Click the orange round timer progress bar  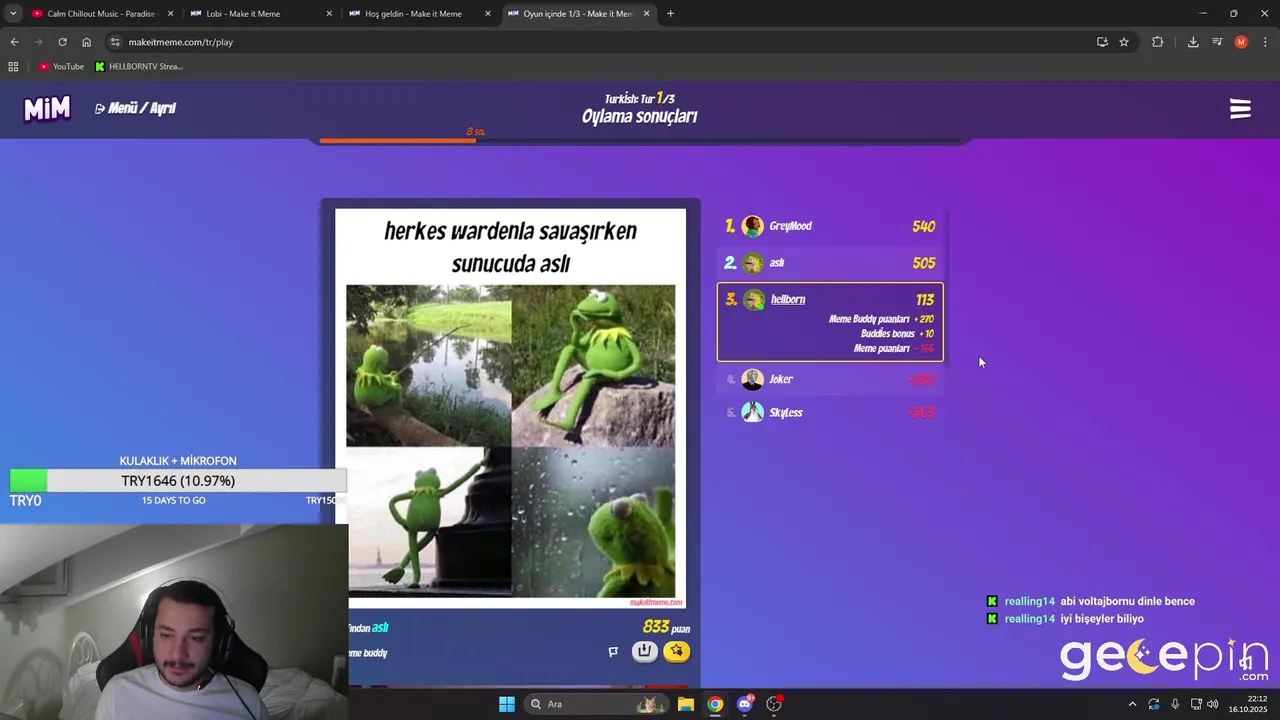pyautogui.click(x=398, y=140)
